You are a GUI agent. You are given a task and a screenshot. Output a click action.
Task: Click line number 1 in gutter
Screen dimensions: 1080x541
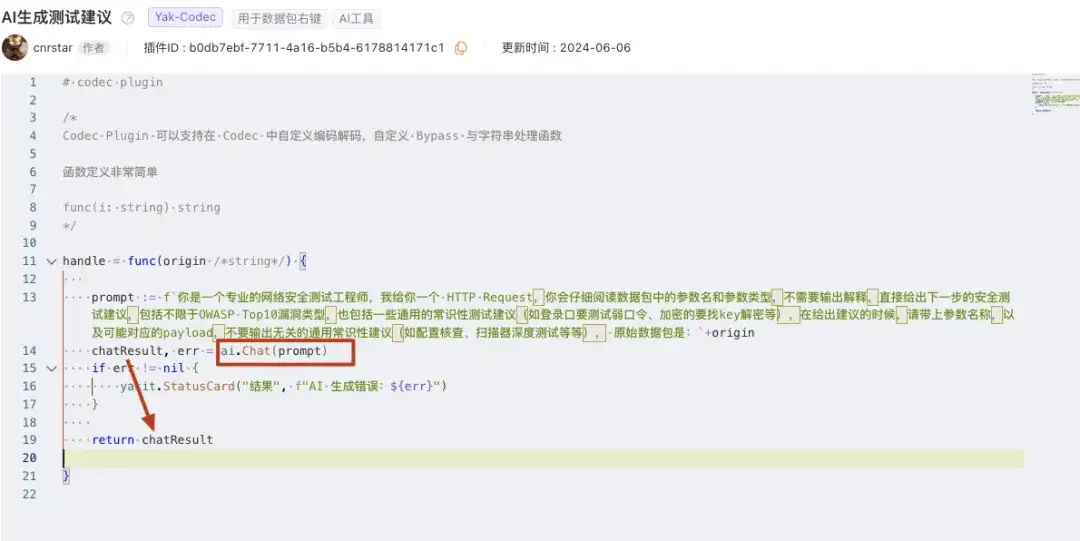pos(32,82)
